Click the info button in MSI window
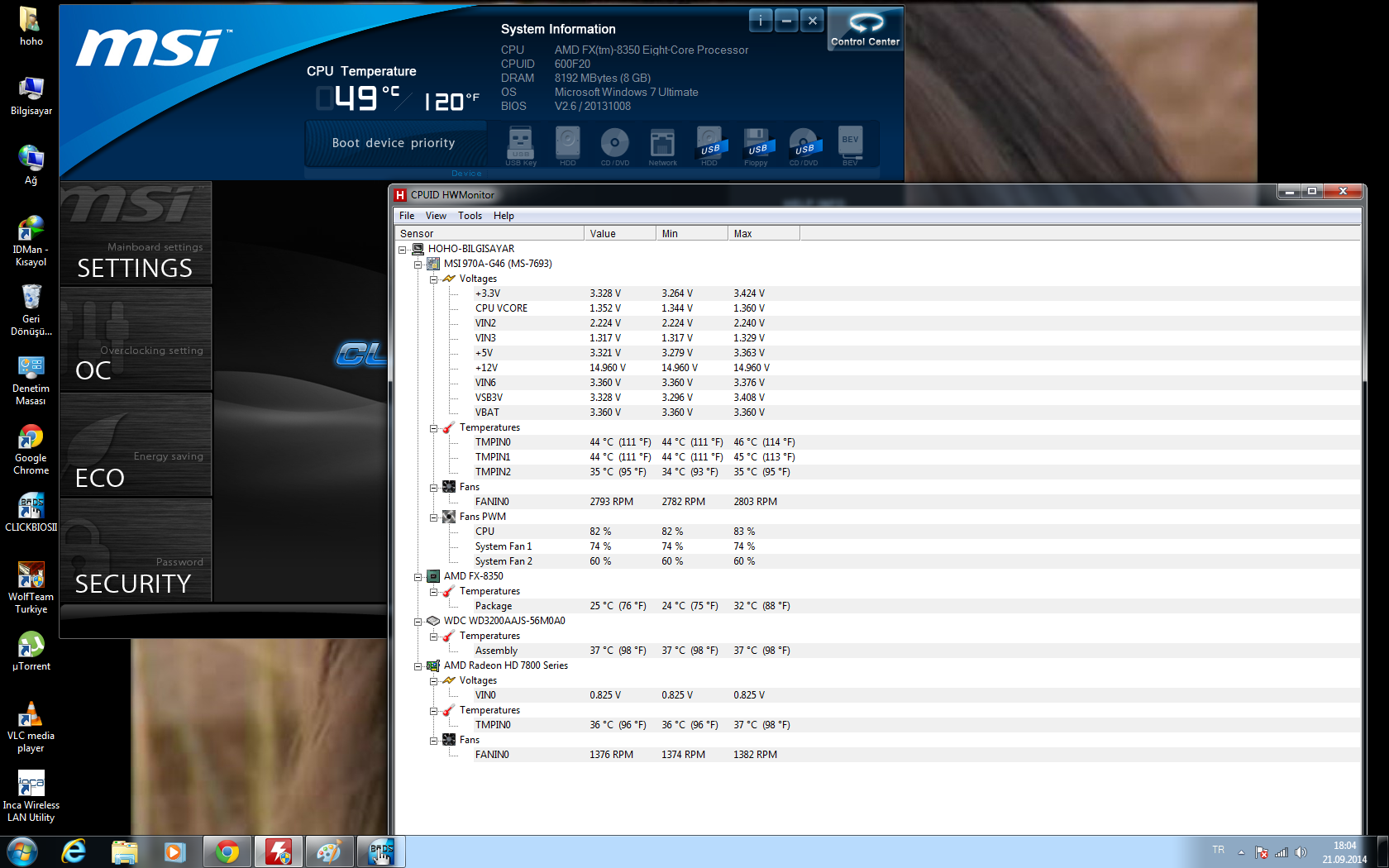 pos(761,21)
